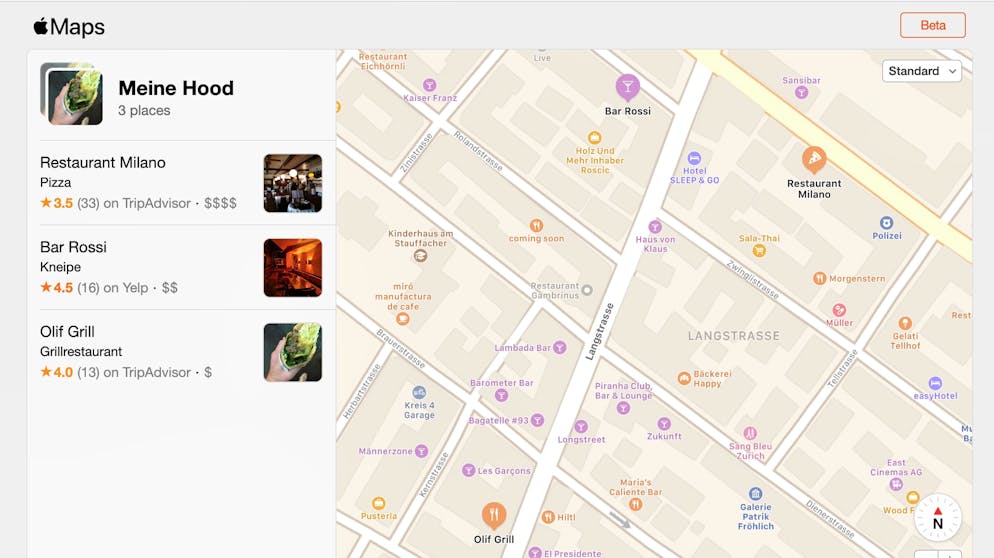
Task: Open the Restaurant Milano photo thumbnail
Action: click(293, 183)
